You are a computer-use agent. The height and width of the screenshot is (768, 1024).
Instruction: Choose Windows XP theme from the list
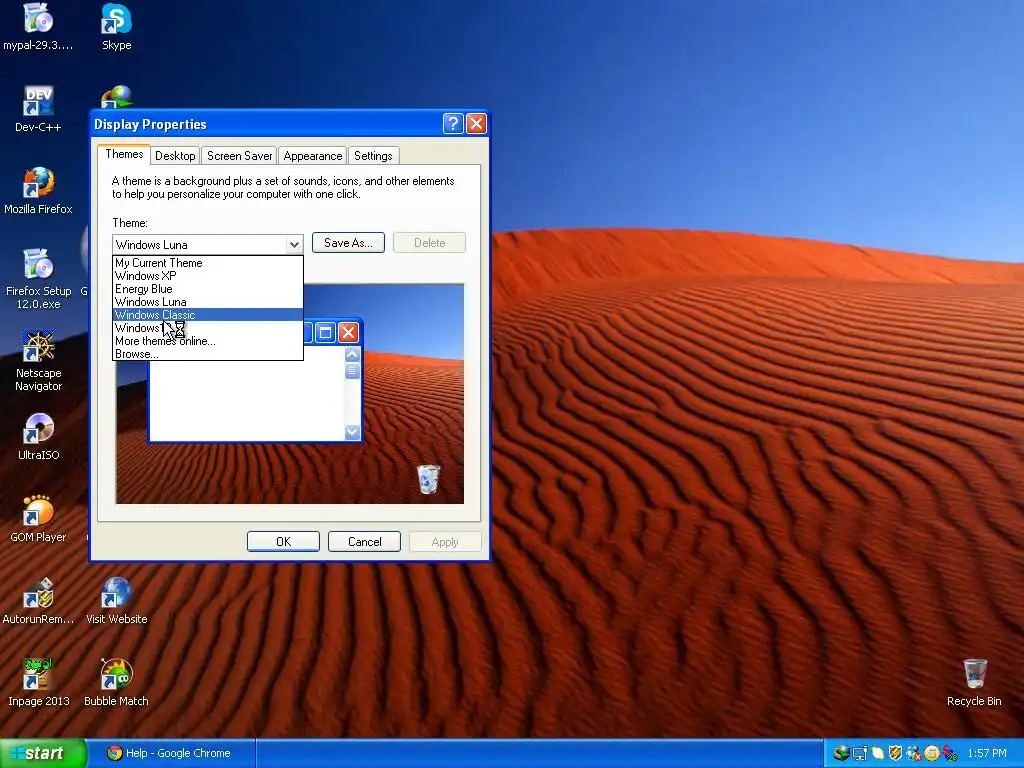pos(208,276)
